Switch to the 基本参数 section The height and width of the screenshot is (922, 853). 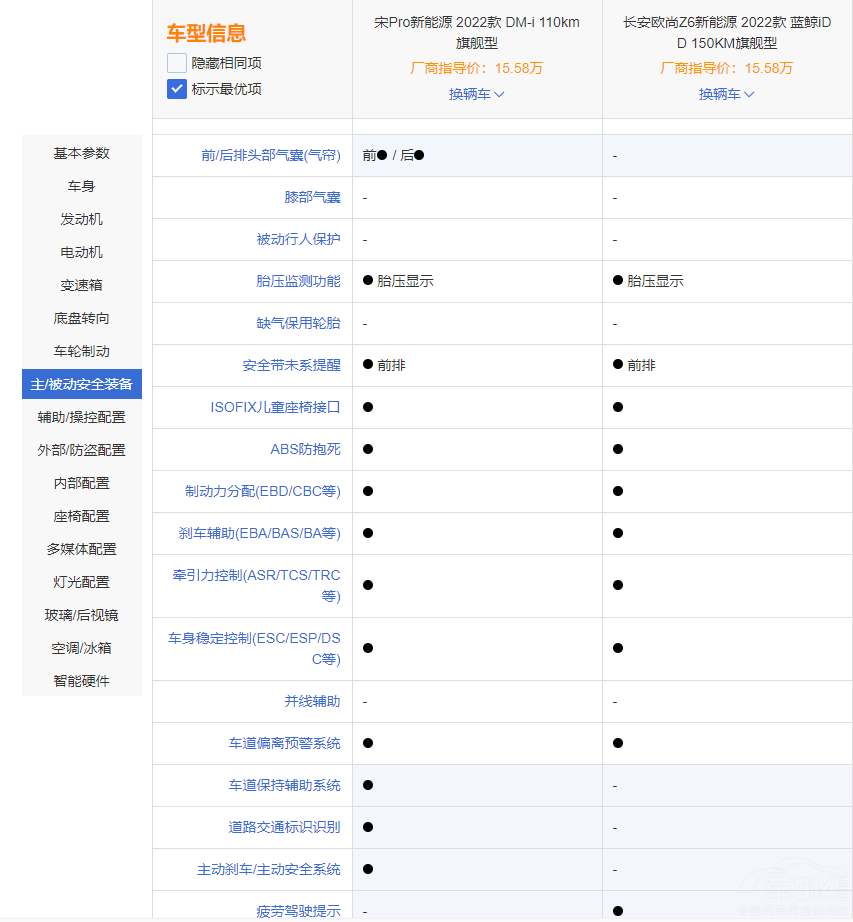pyautogui.click(x=82, y=153)
